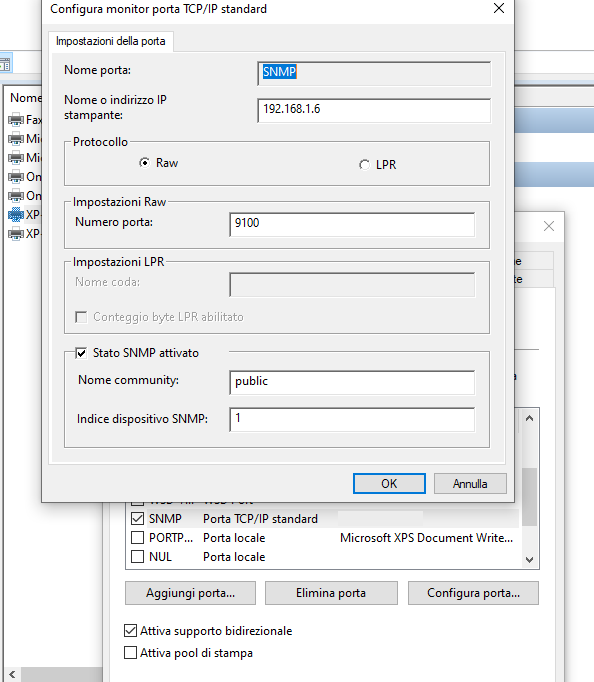Select the second Mi printer icon
The height and width of the screenshot is (682, 594).
tap(16, 157)
